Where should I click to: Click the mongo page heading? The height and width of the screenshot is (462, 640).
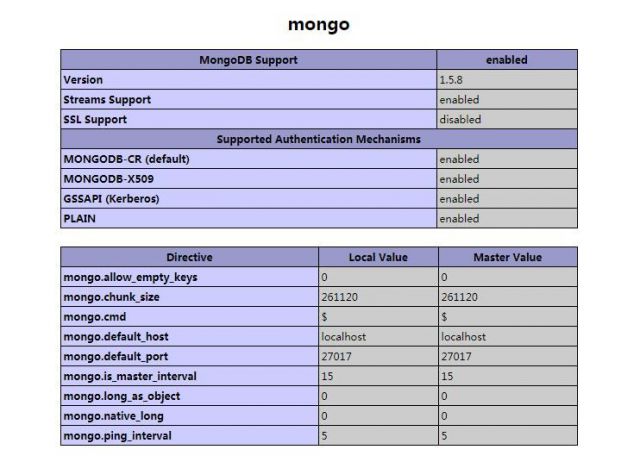[x=319, y=24]
